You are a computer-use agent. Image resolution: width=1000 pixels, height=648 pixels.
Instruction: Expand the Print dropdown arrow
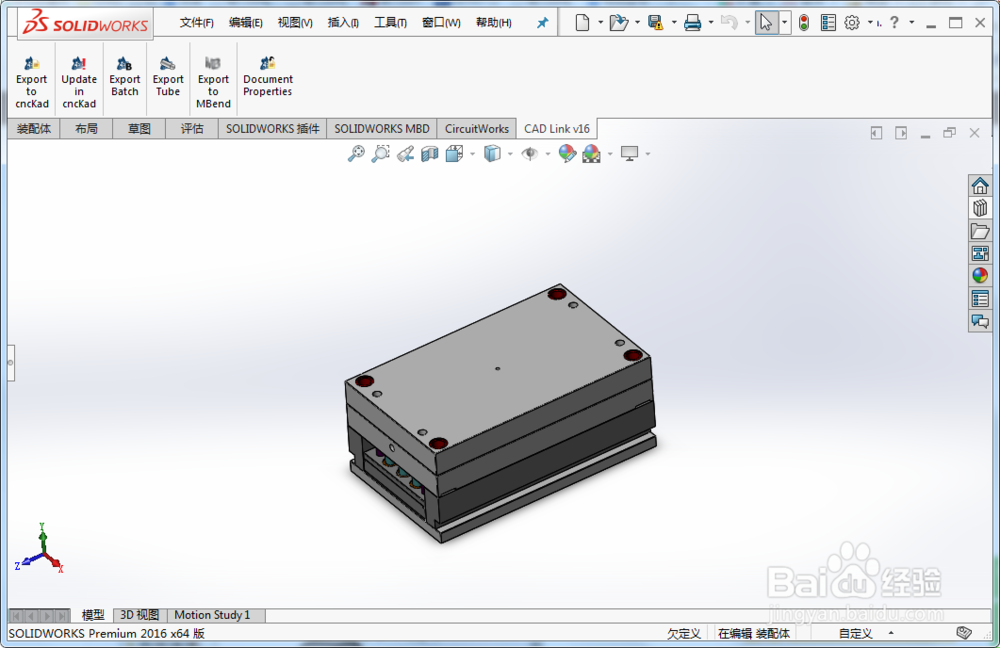(x=711, y=23)
